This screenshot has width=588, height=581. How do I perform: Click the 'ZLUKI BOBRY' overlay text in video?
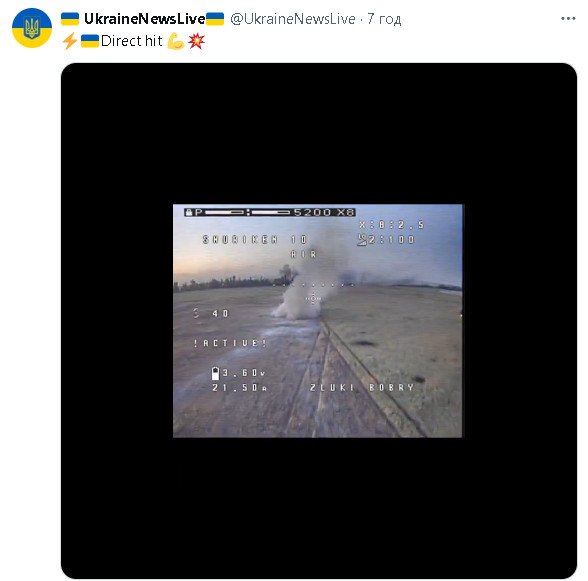(362, 387)
